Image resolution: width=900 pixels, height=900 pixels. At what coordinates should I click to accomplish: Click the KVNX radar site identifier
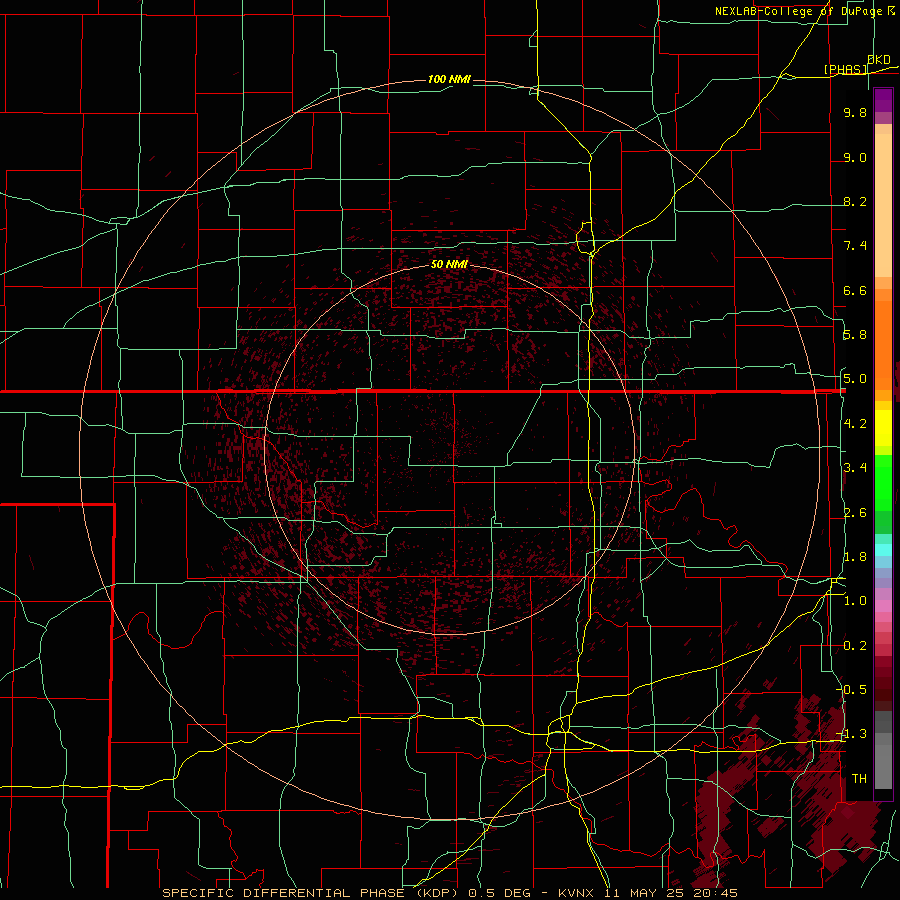pyautogui.click(x=578, y=893)
